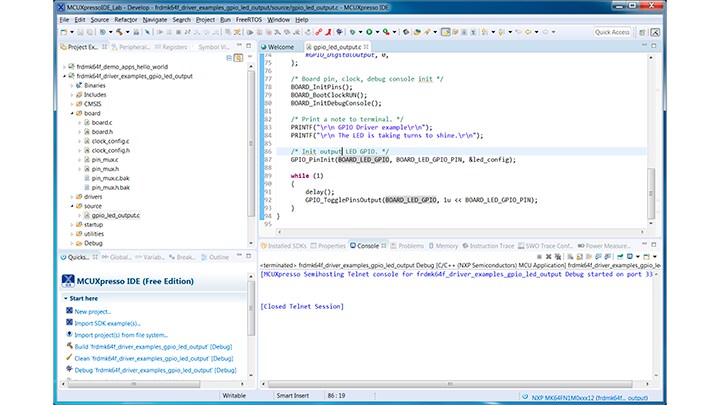Open the FreeRTOS menu

click(x=245, y=19)
